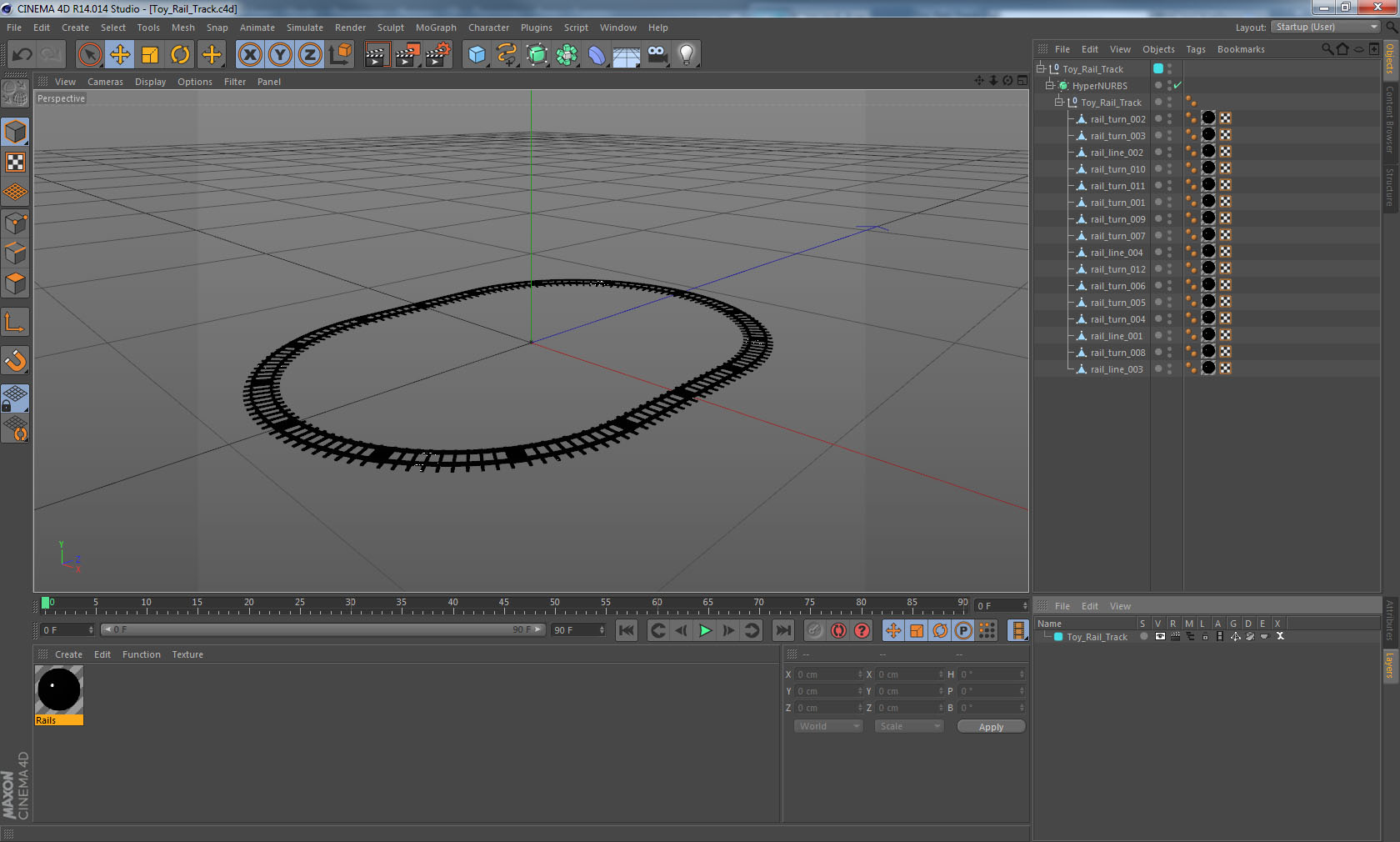Toggle Y axis lock

280,55
